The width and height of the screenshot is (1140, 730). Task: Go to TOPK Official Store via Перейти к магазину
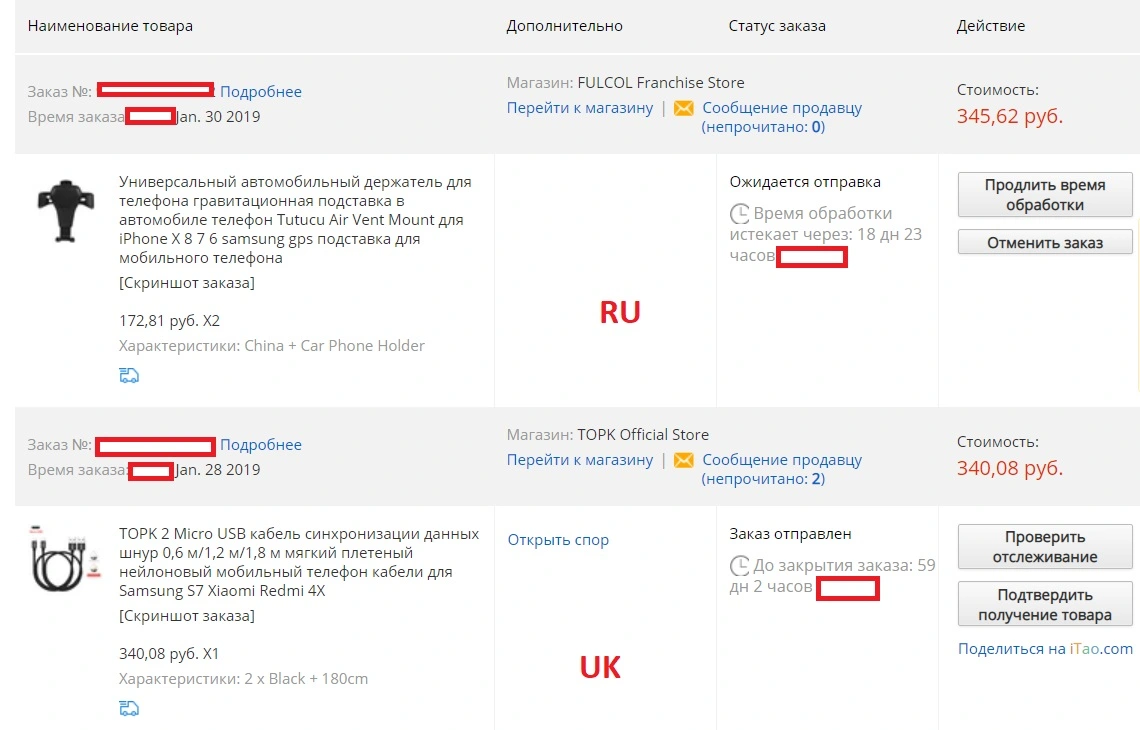coord(580,460)
